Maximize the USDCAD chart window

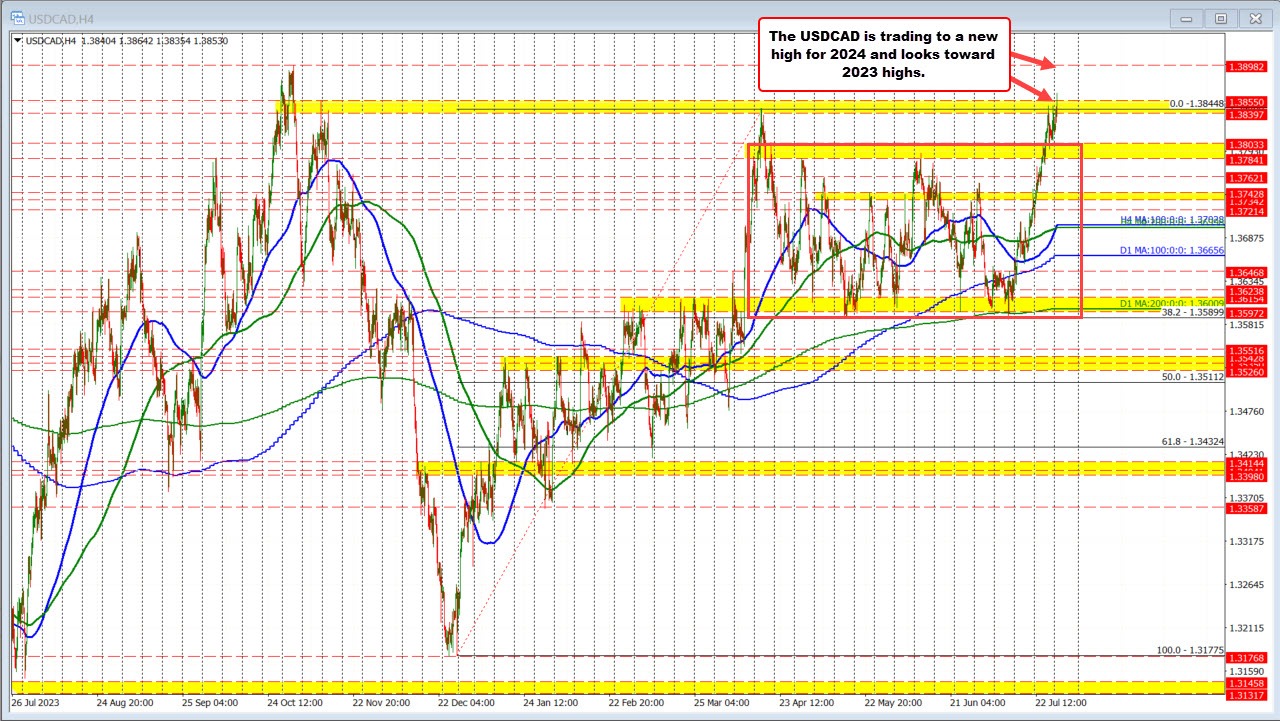click(1221, 17)
